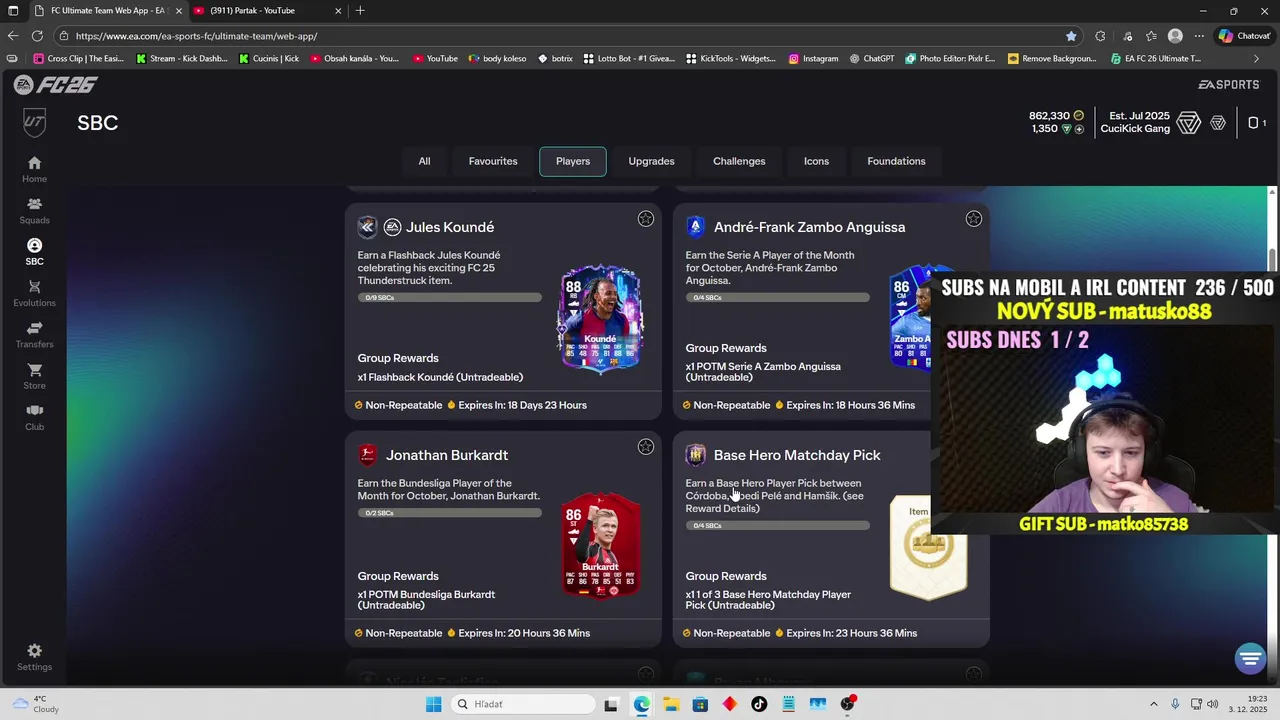Click Burkardt 0/2 SBCs progress bar
The height and width of the screenshot is (720, 1280).
(450, 513)
